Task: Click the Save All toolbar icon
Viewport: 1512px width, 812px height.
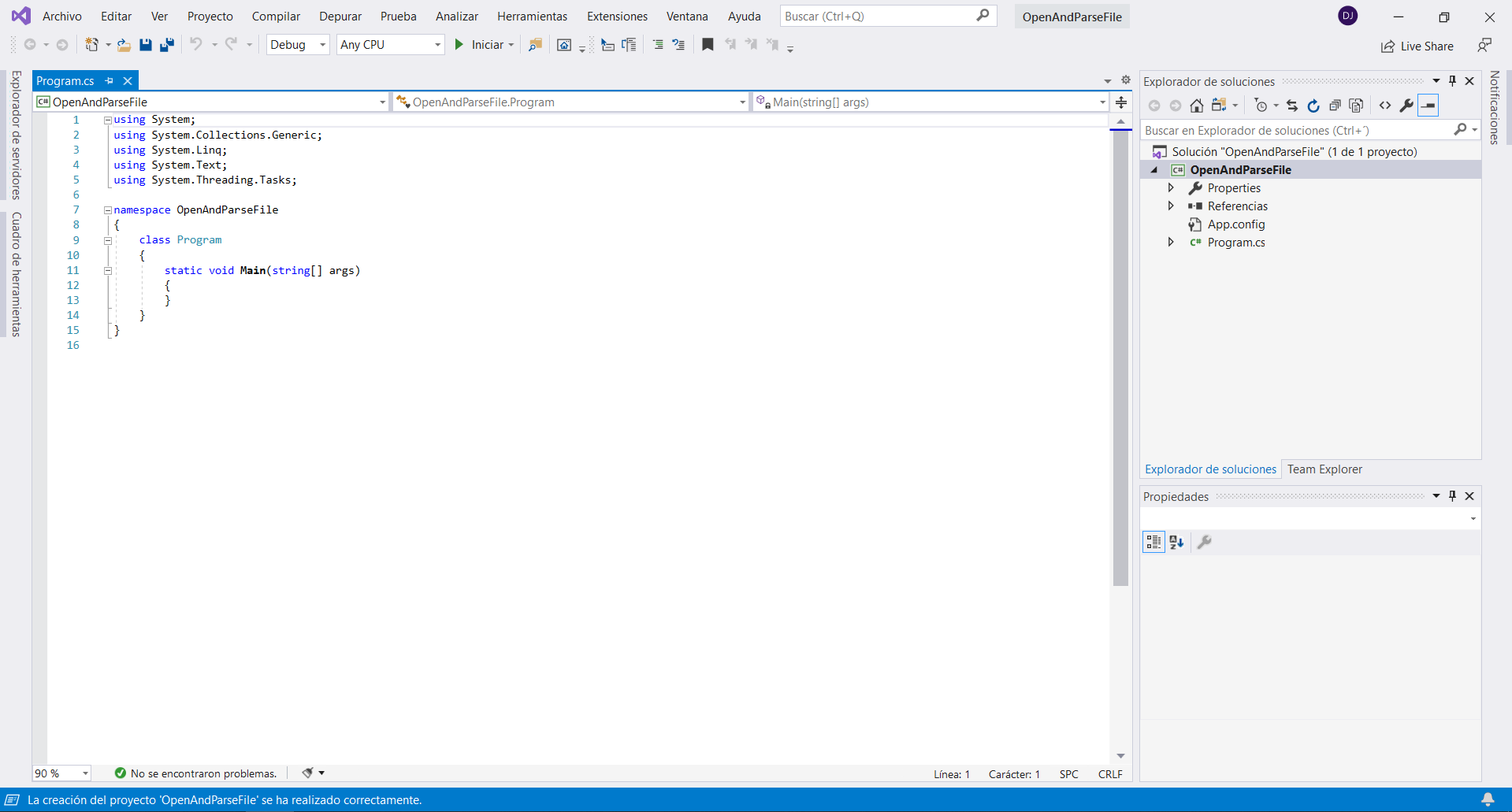Action: [166, 45]
